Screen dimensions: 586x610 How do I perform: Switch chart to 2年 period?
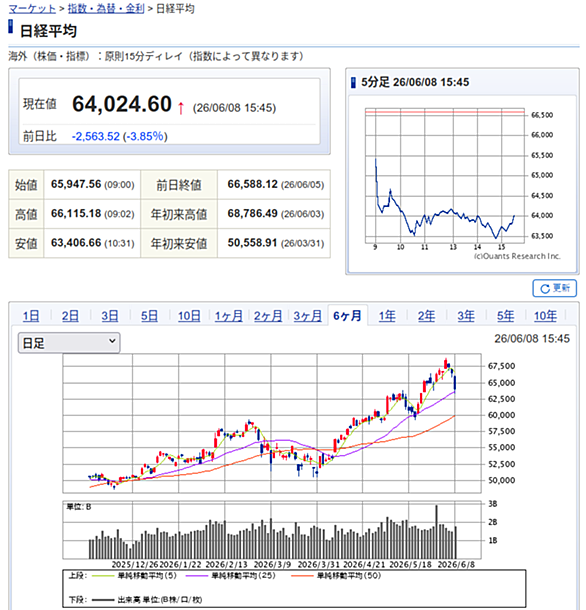click(x=426, y=316)
